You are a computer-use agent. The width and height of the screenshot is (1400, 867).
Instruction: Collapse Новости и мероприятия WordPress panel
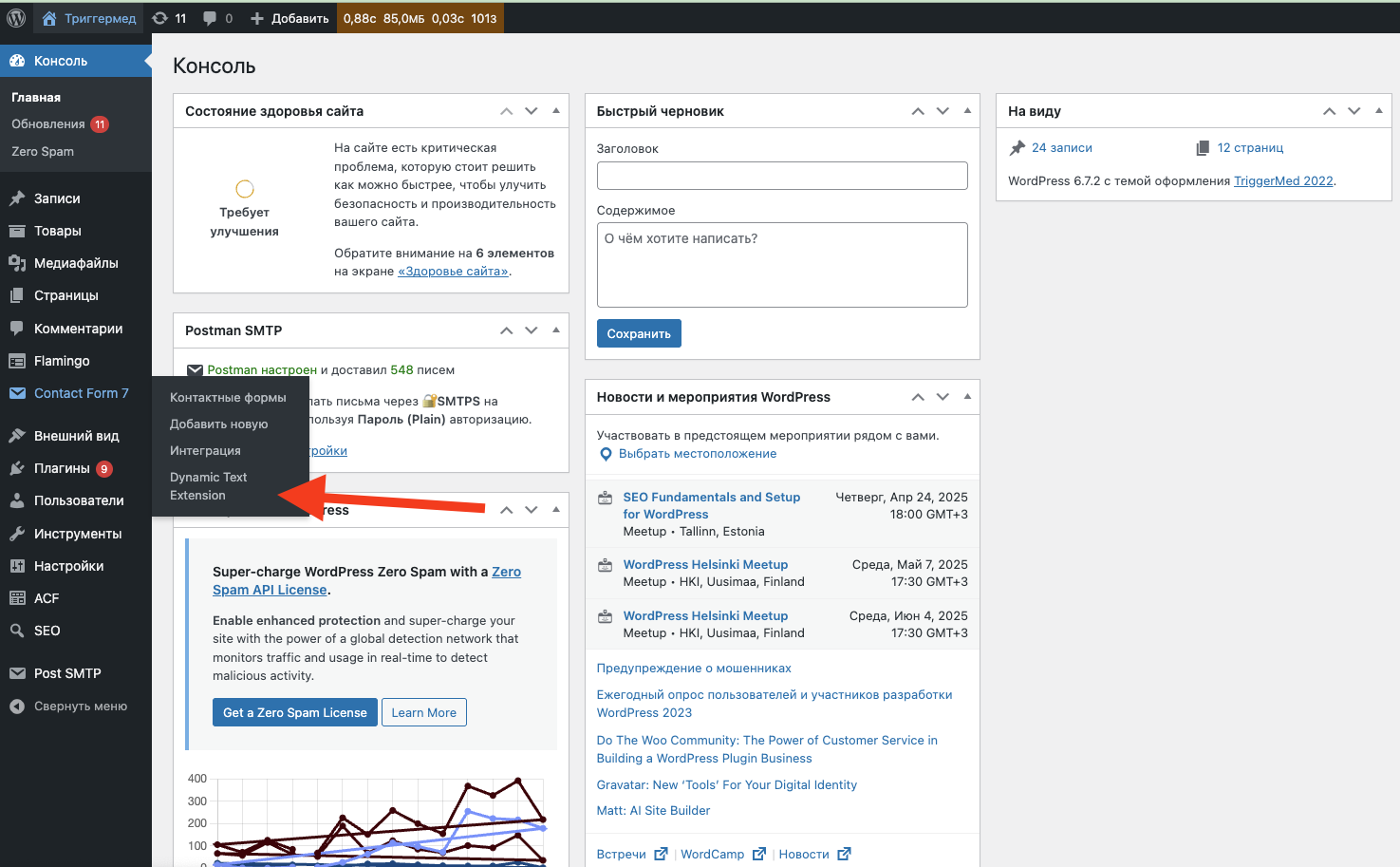click(x=967, y=397)
